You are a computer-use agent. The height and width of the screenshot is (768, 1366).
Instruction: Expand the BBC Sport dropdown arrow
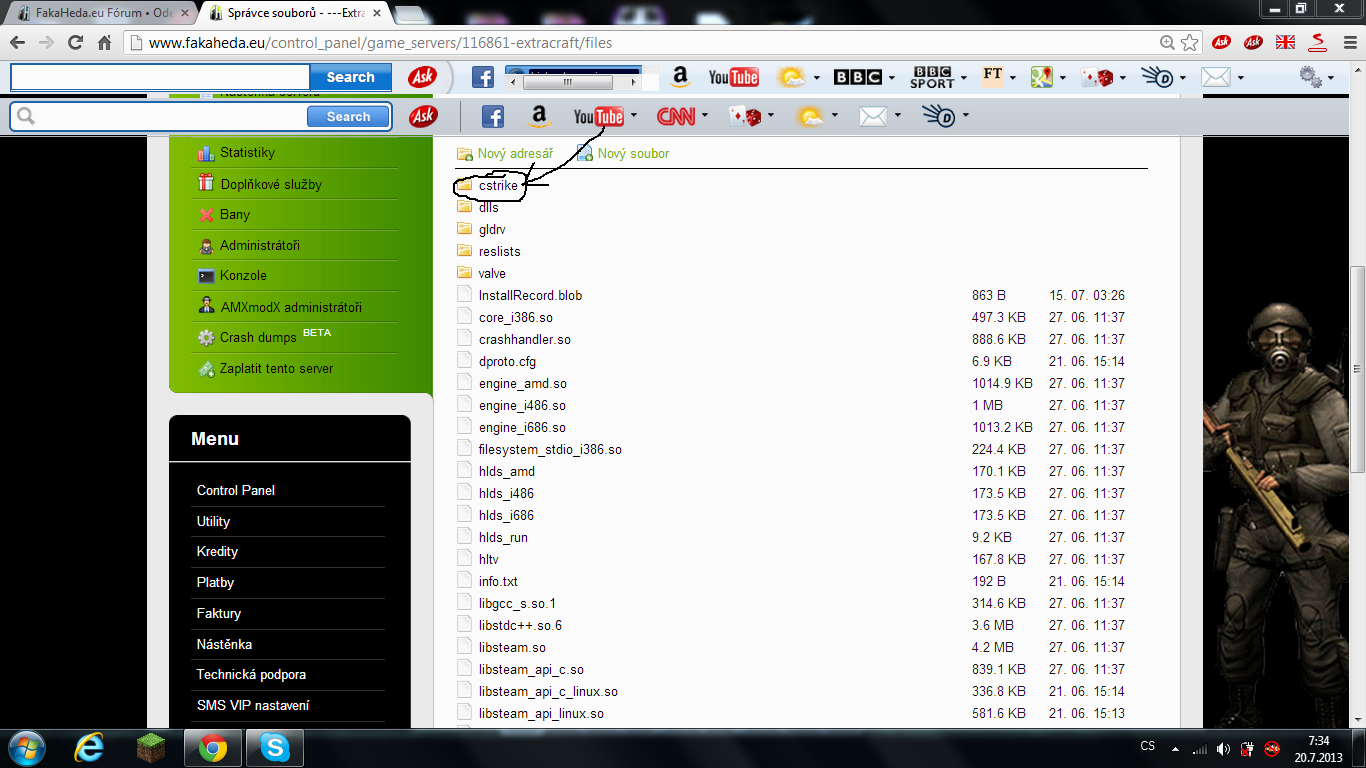pos(964,78)
